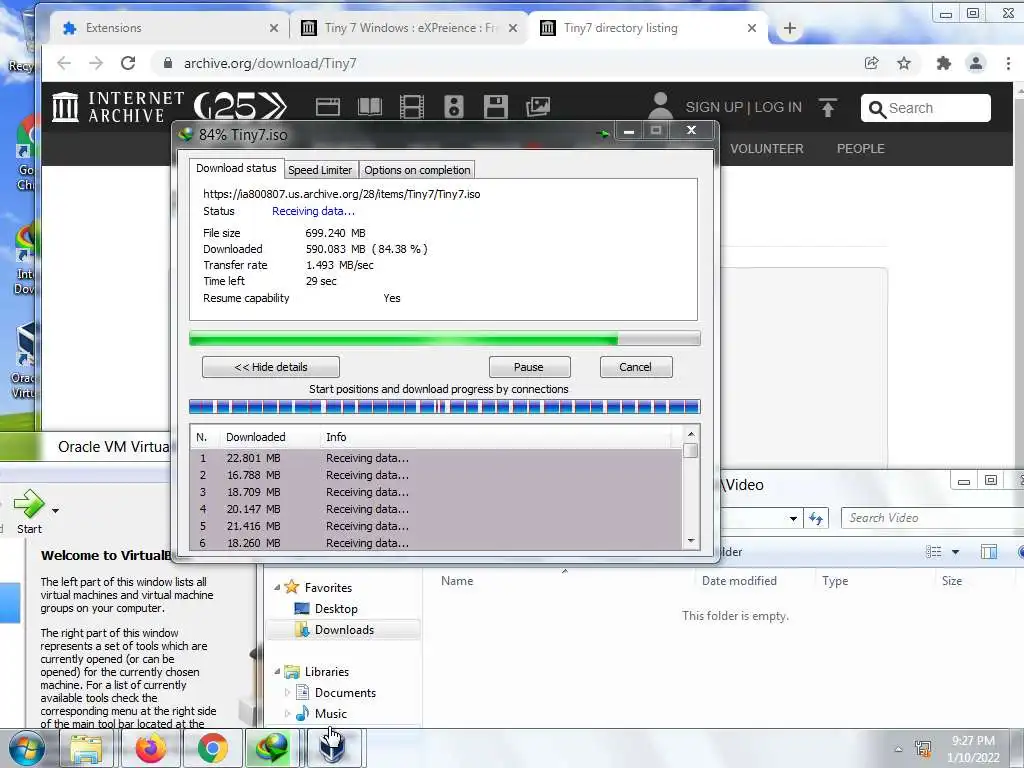
Task: Open the Video film-strip icon
Action: [411, 107]
